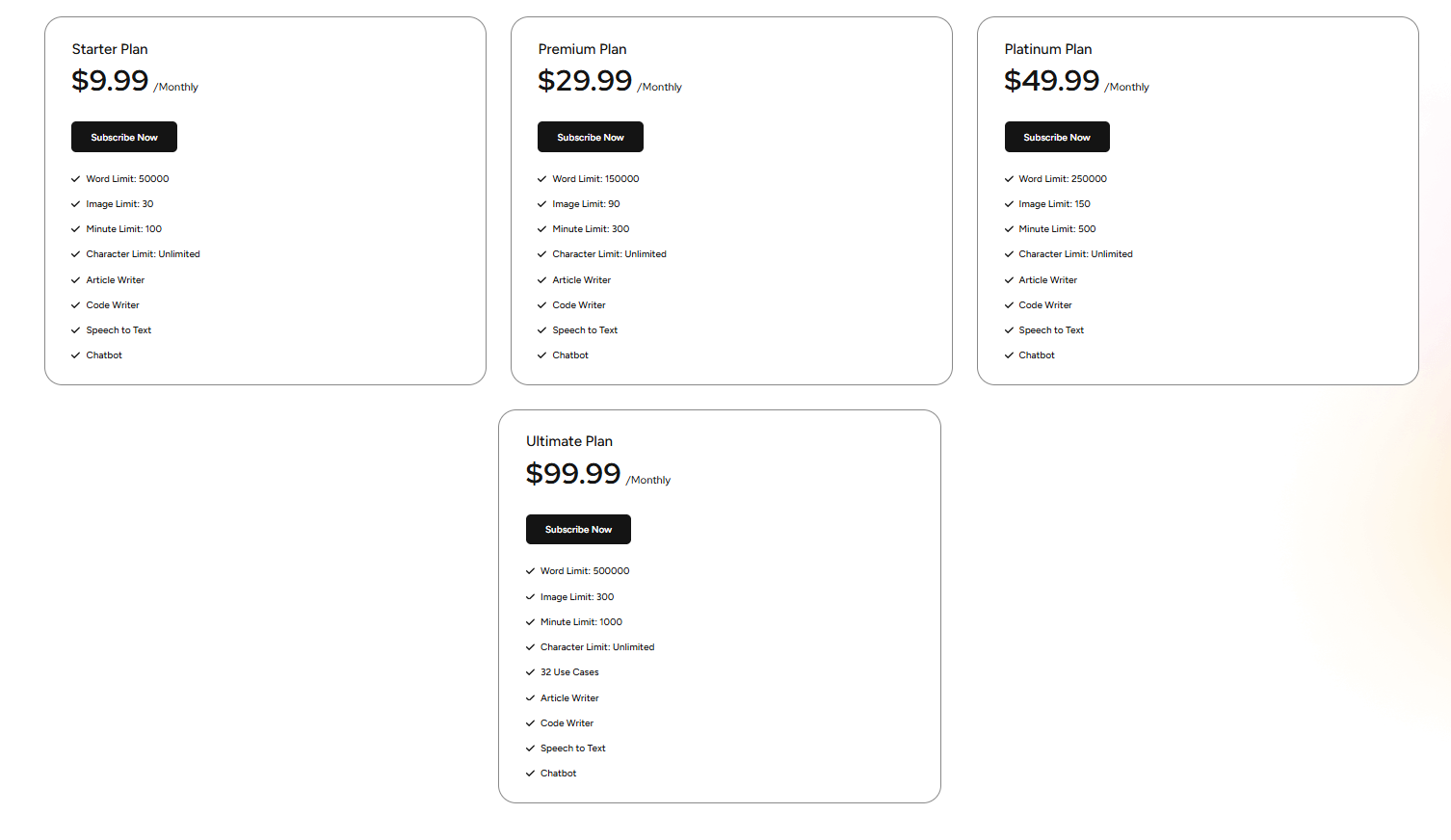Screen dimensions: 1451x840
Task: Click the check icon by Ultimate Word Limit: 500000
Action: [x=530, y=571]
